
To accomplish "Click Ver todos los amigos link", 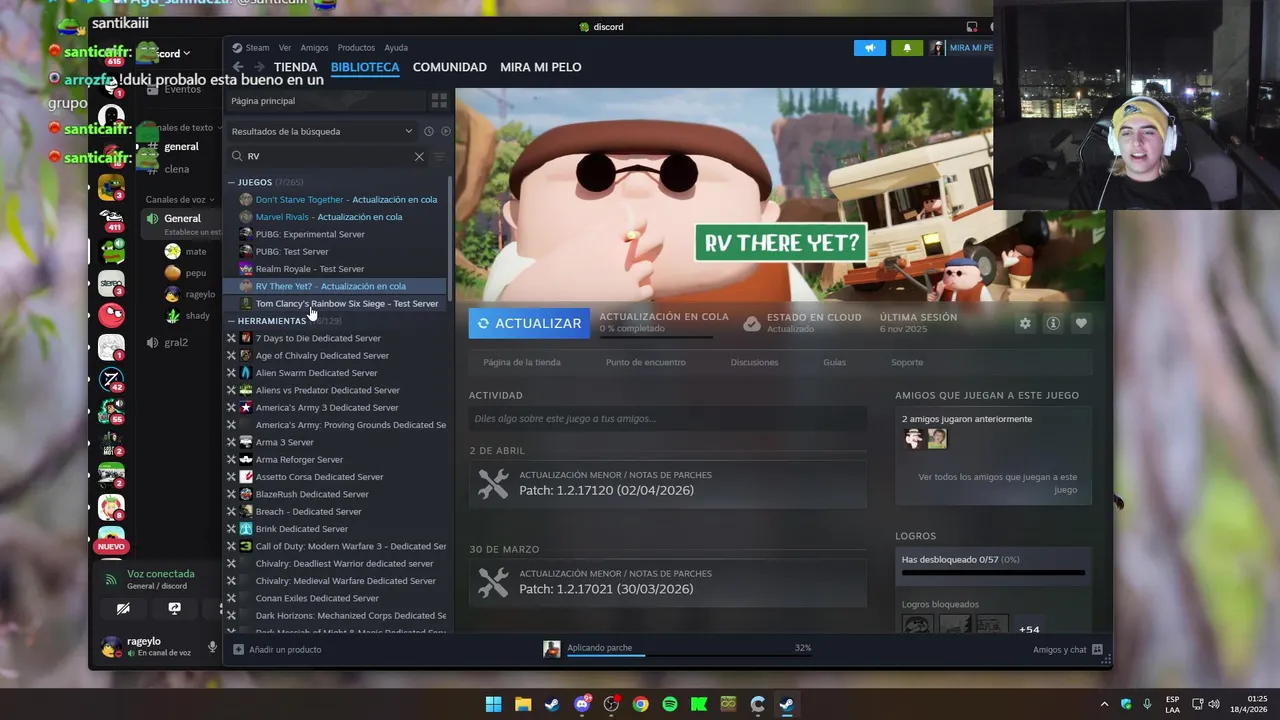I will click(x=998, y=483).
